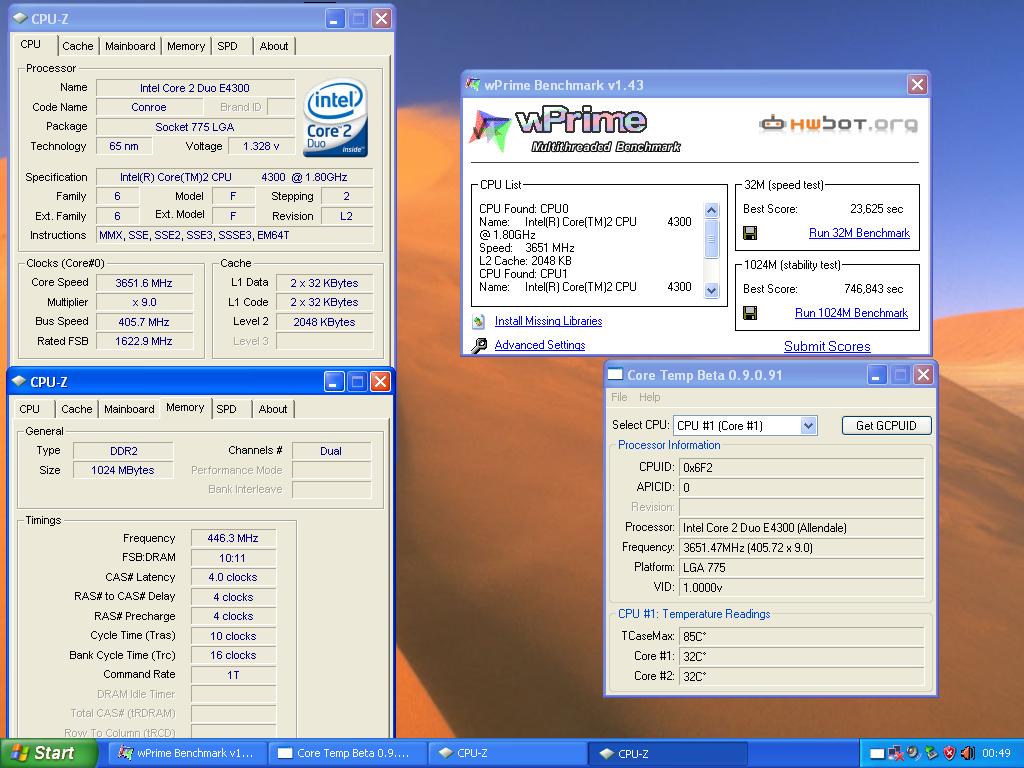Click the Install Missing Libraries link
Screen dimensions: 1024x768
[x=549, y=321]
